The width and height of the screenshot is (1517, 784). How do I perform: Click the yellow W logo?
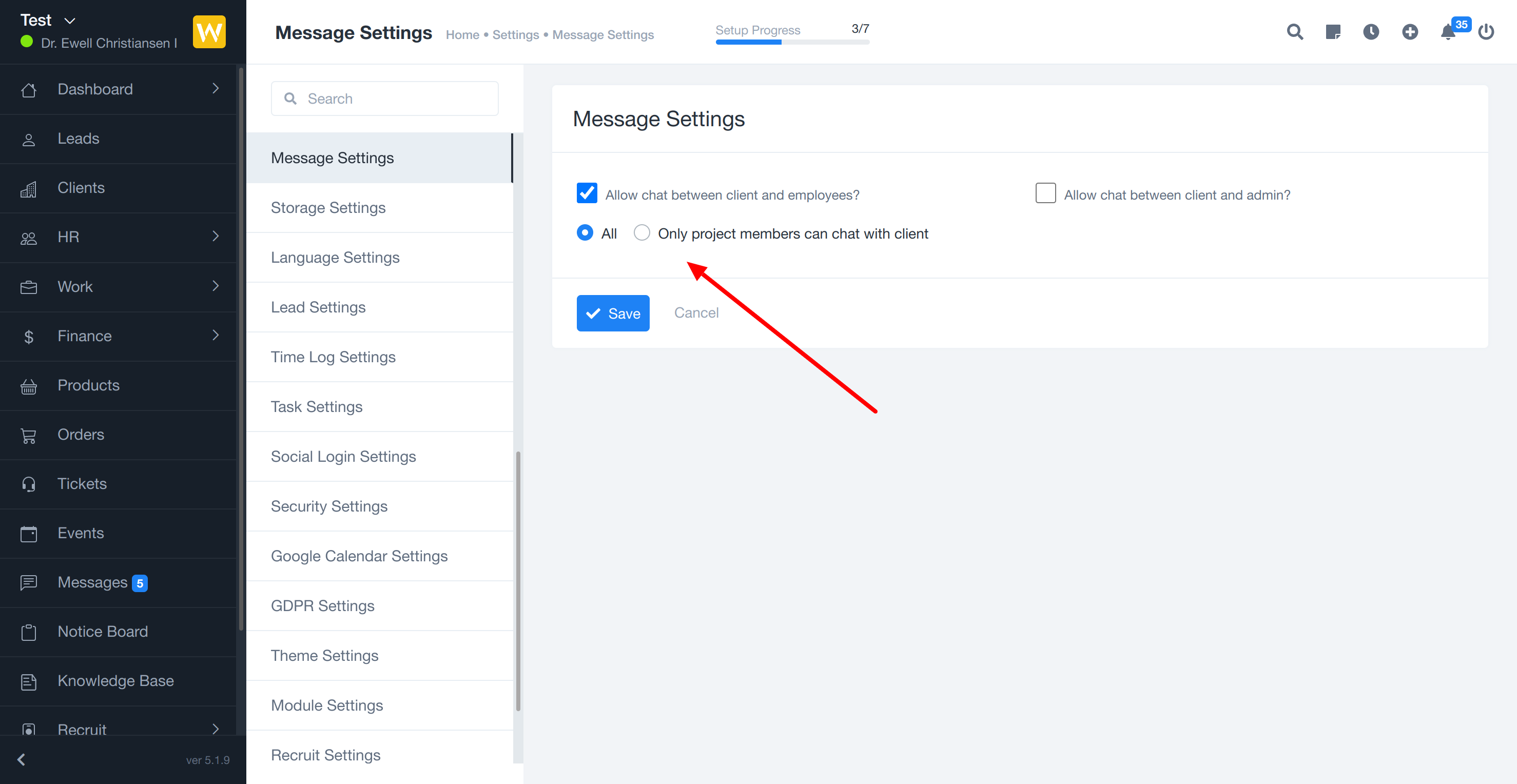pyautogui.click(x=209, y=32)
